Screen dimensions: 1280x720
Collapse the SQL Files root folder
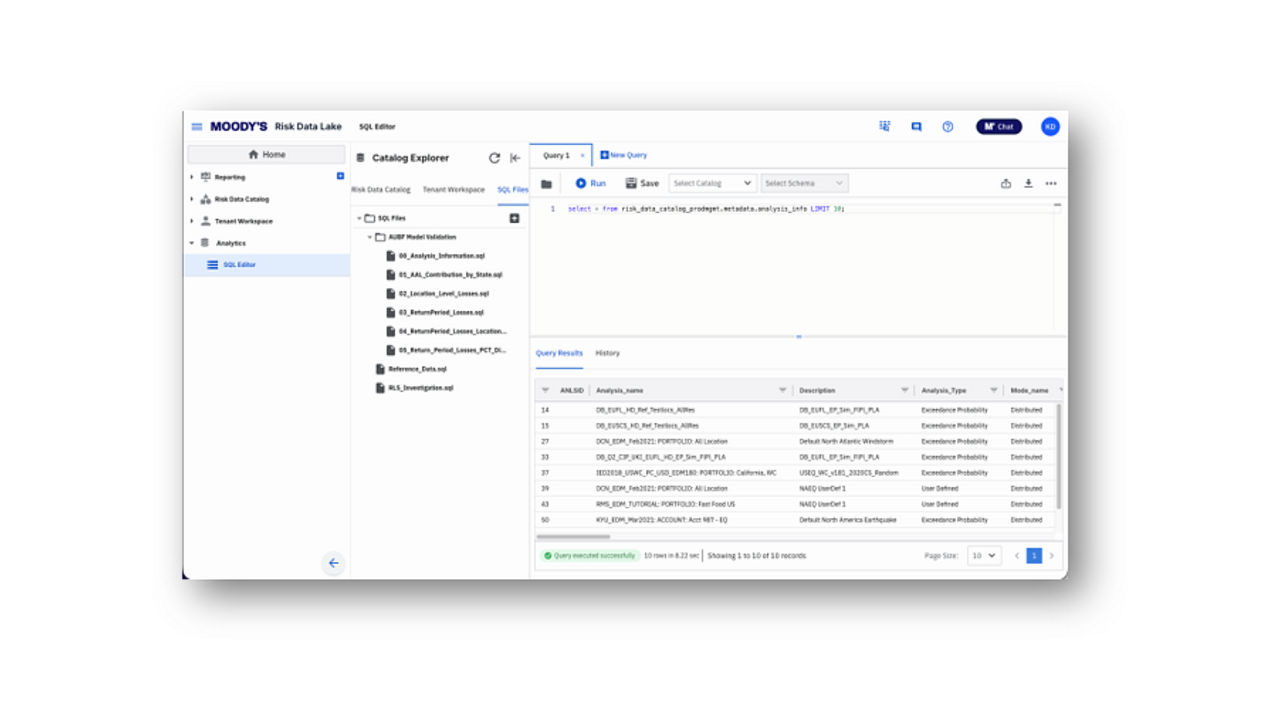point(359,218)
